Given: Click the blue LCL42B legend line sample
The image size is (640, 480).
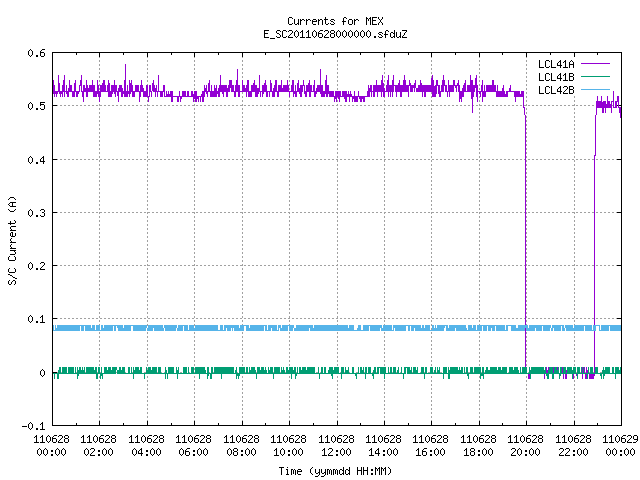Looking at the screenshot, I should click(595, 89).
